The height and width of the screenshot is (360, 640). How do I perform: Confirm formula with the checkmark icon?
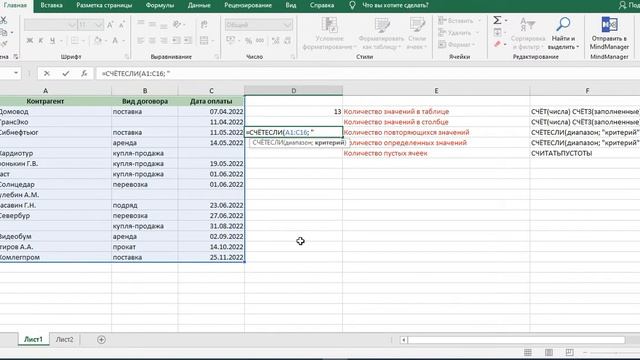pos(66,73)
